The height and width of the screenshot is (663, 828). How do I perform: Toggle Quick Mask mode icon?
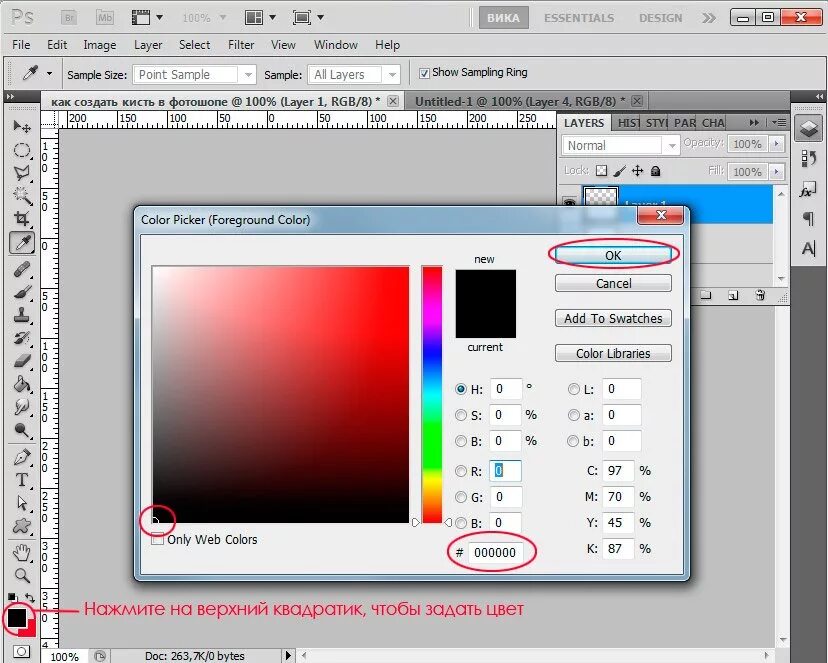[x=21, y=651]
